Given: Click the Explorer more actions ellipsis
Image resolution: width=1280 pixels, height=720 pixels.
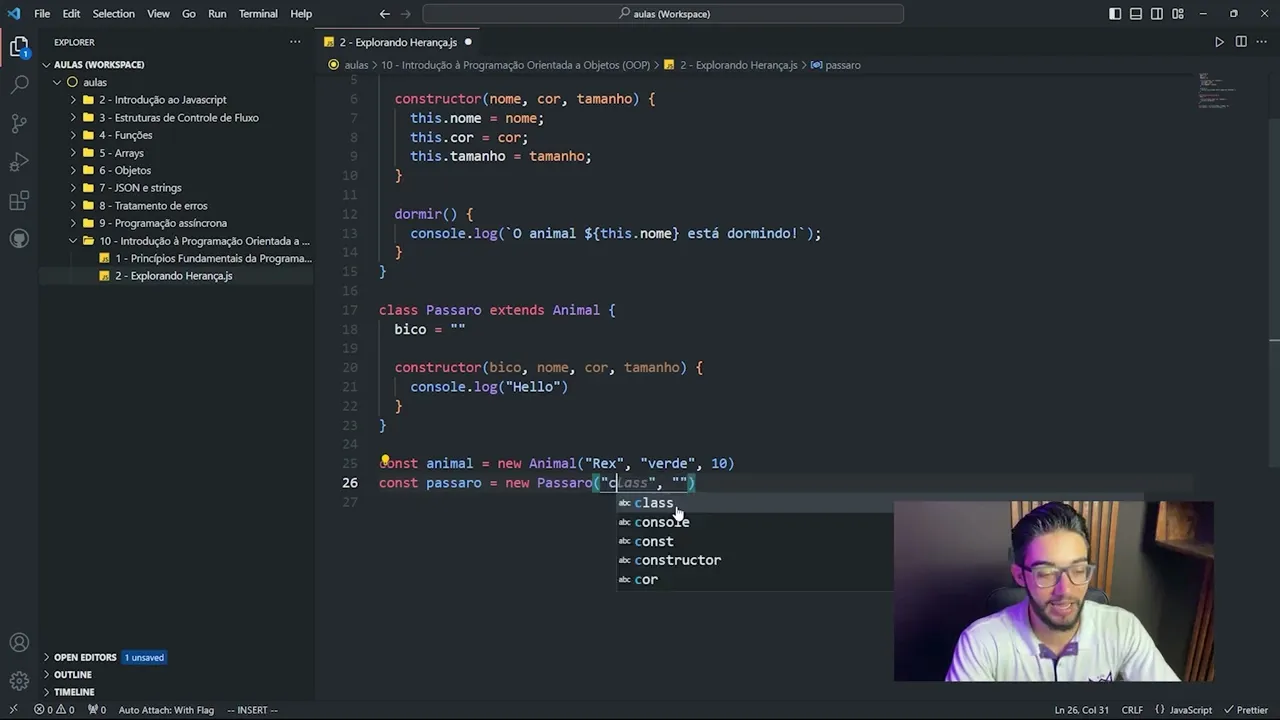Looking at the screenshot, I should [x=295, y=42].
